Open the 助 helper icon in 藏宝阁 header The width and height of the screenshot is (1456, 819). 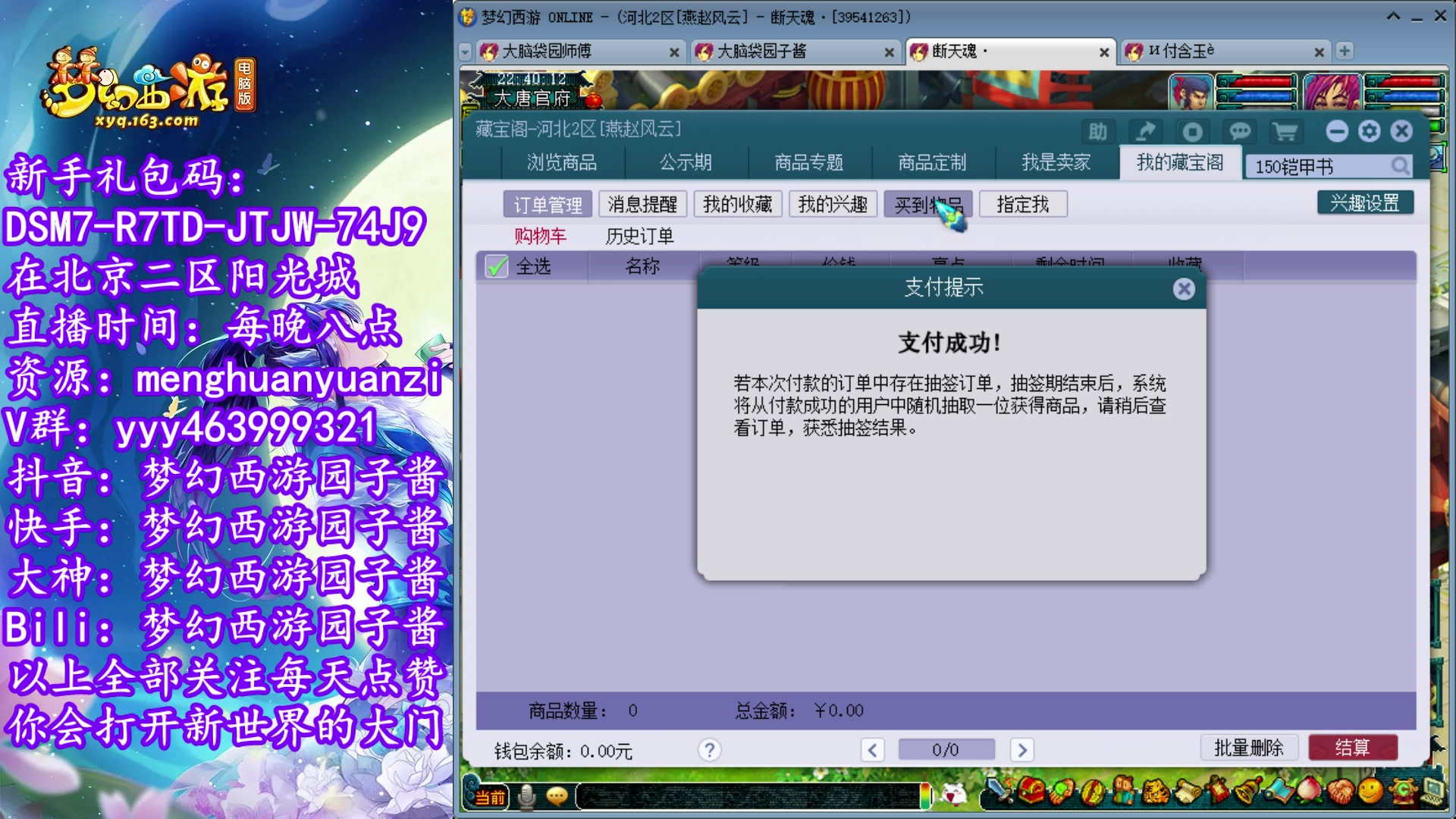point(1097,132)
